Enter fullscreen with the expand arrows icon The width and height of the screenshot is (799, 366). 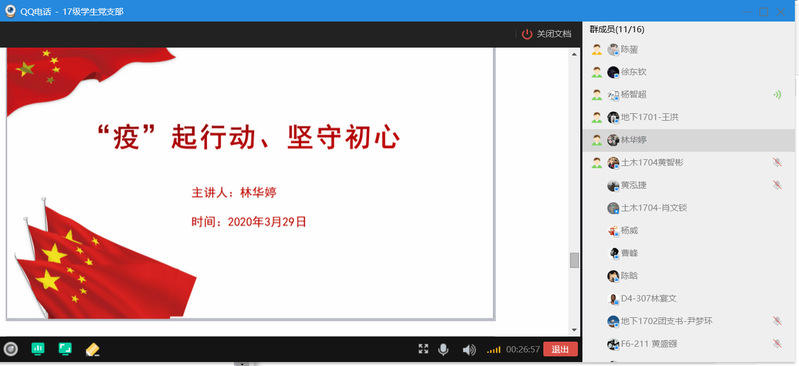coord(423,349)
